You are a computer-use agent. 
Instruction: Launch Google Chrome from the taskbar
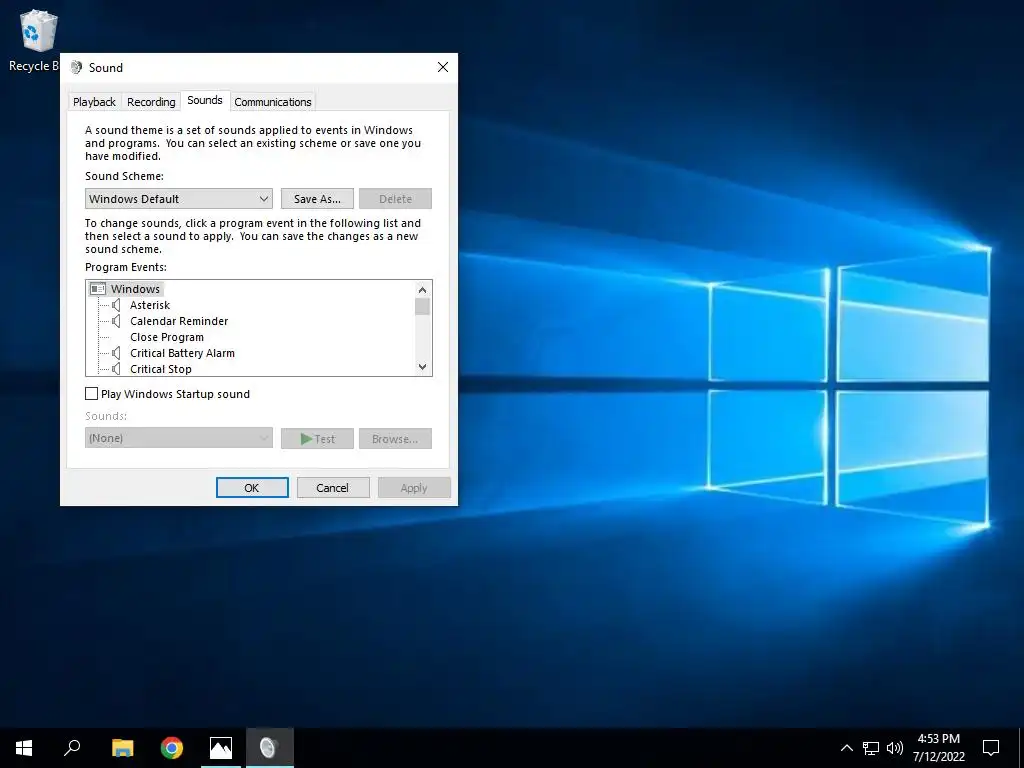[172, 748]
